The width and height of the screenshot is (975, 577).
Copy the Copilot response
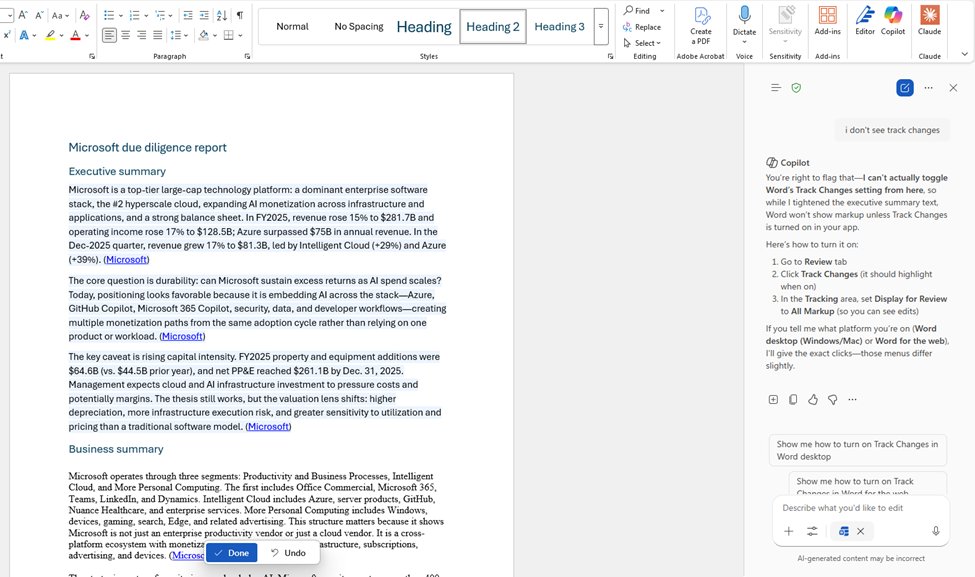[793, 399]
